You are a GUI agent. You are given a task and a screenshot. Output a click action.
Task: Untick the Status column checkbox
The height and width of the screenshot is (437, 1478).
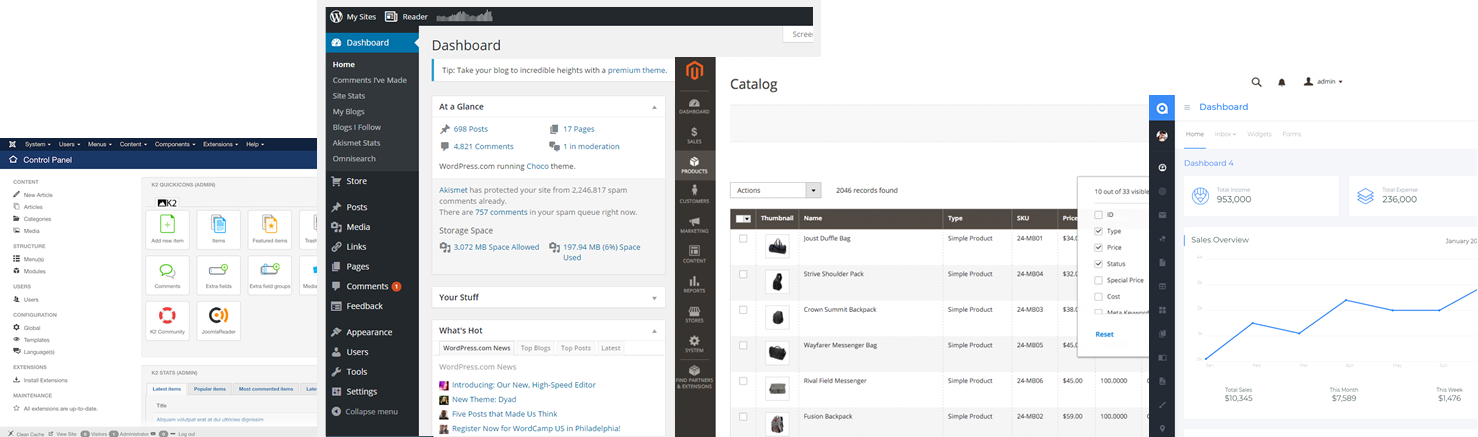1099,264
